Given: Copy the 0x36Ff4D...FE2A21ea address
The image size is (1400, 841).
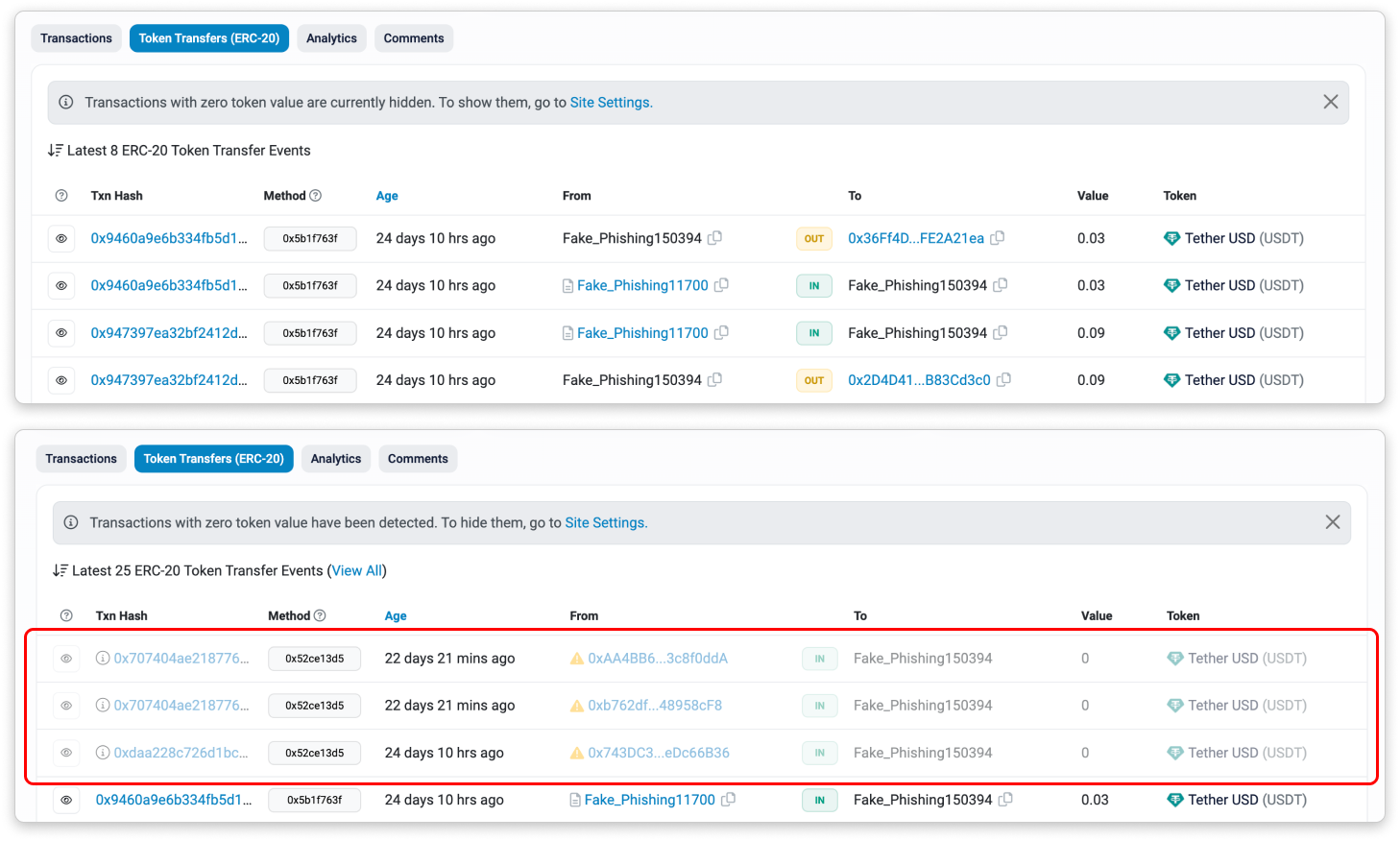Looking at the screenshot, I should (x=998, y=238).
